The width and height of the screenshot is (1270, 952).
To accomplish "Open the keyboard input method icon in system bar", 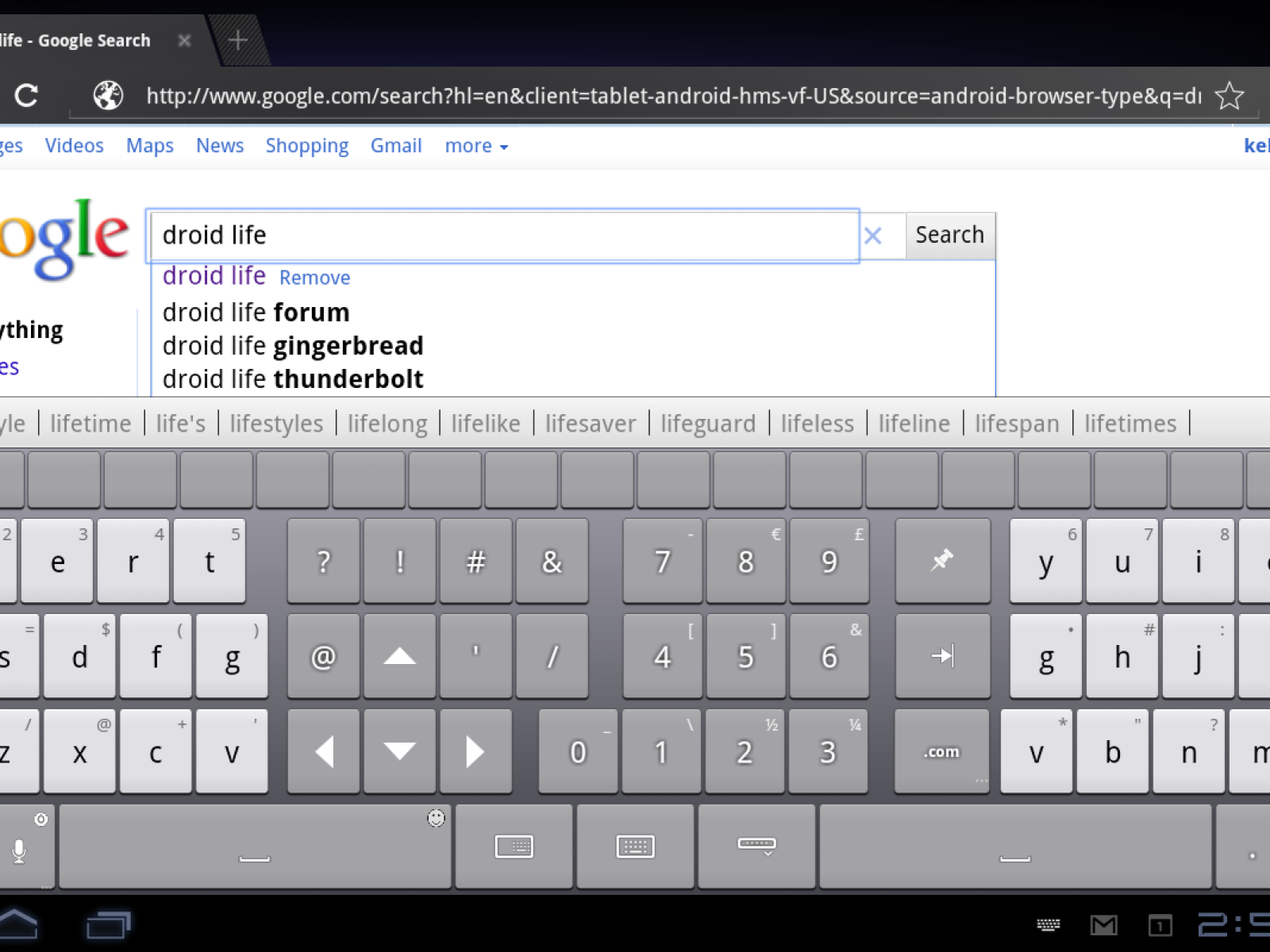I will 1049,924.
